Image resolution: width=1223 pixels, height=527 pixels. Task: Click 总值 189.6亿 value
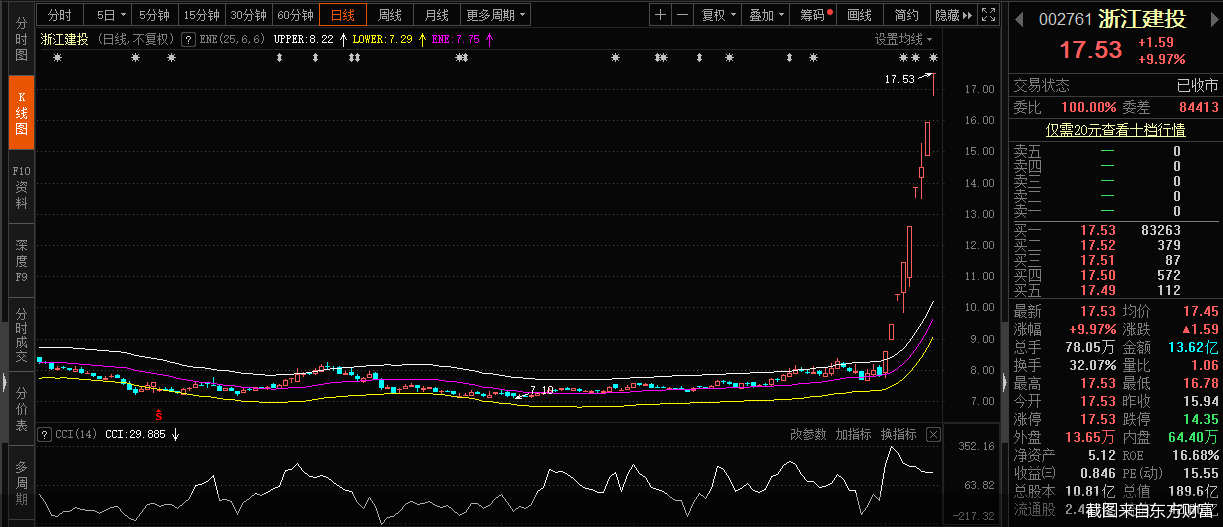[x=1194, y=491]
